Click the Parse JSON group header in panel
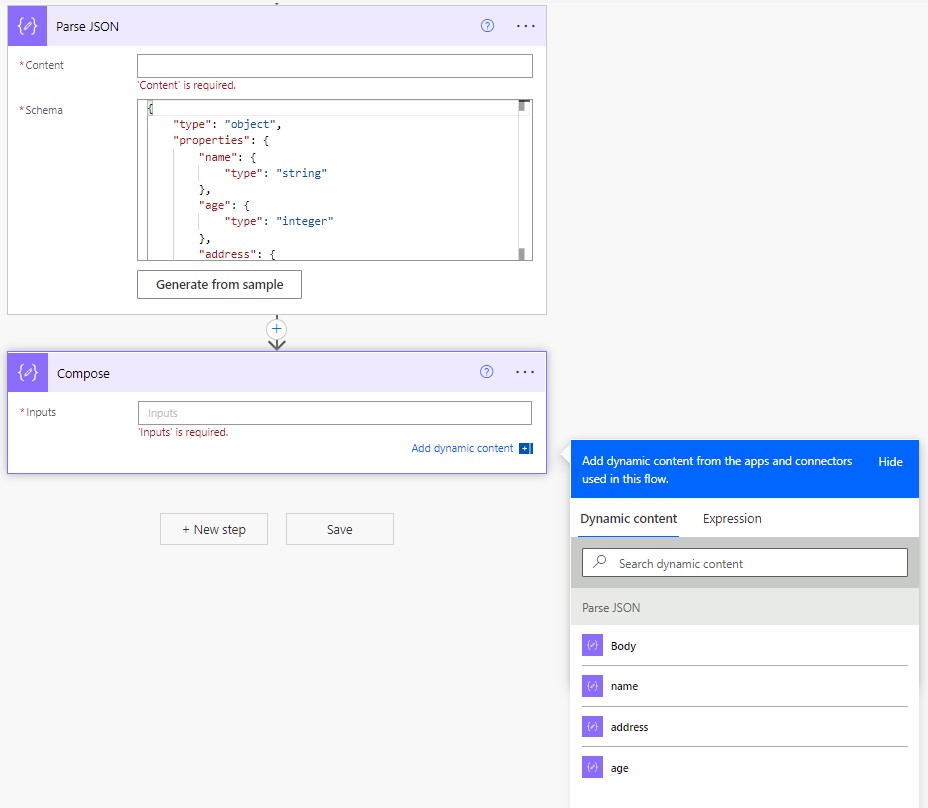928x808 pixels. coord(745,607)
